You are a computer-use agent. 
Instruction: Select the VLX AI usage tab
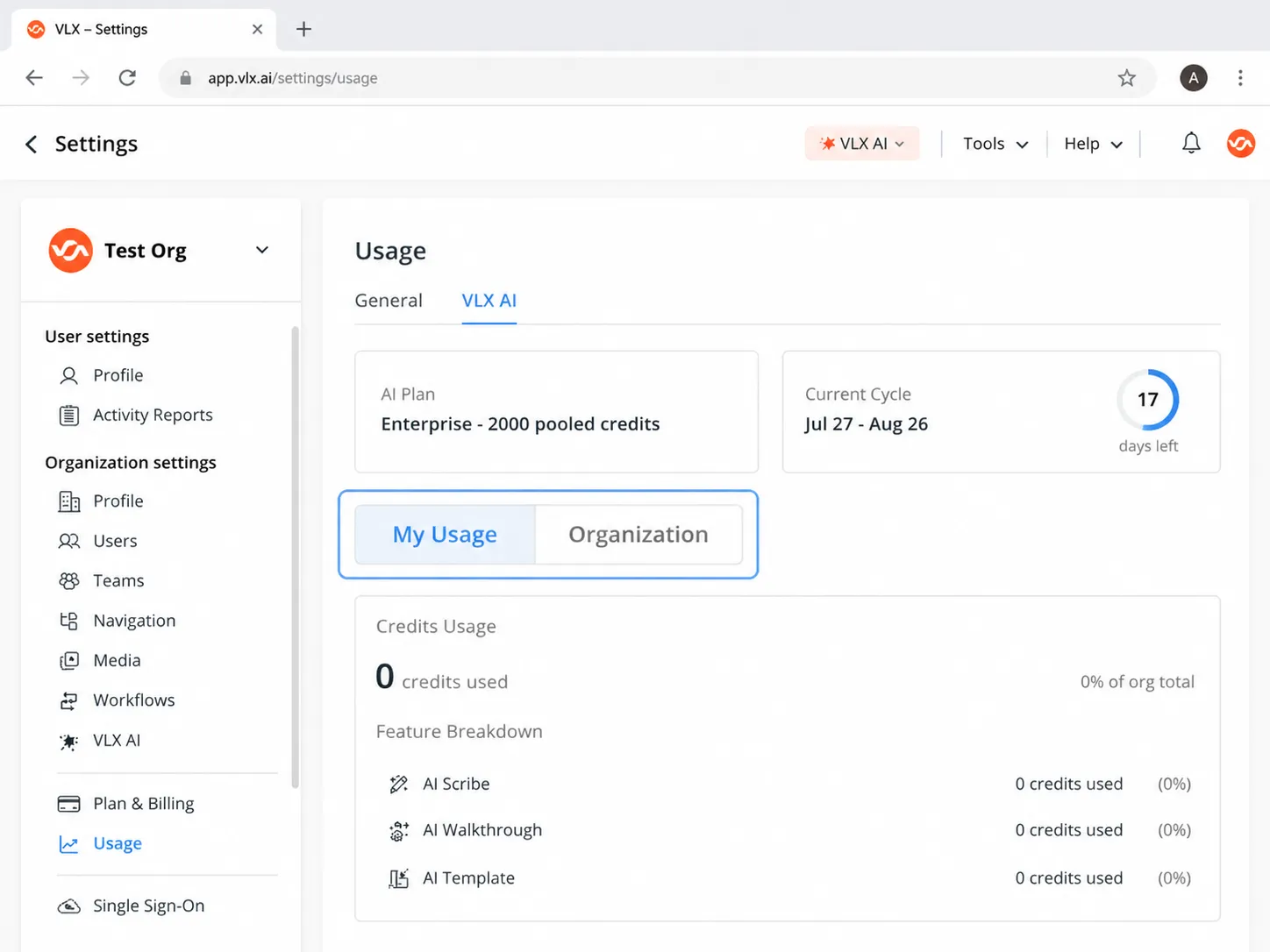pos(489,301)
